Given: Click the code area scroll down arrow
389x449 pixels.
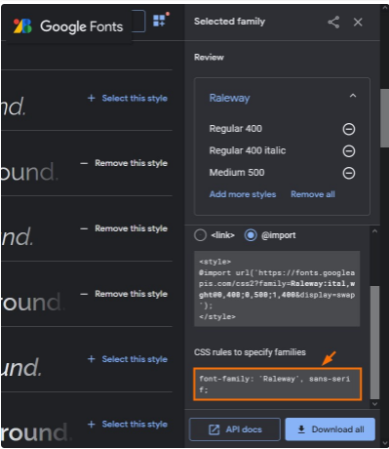Looking at the screenshot, I should click(x=375, y=404).
